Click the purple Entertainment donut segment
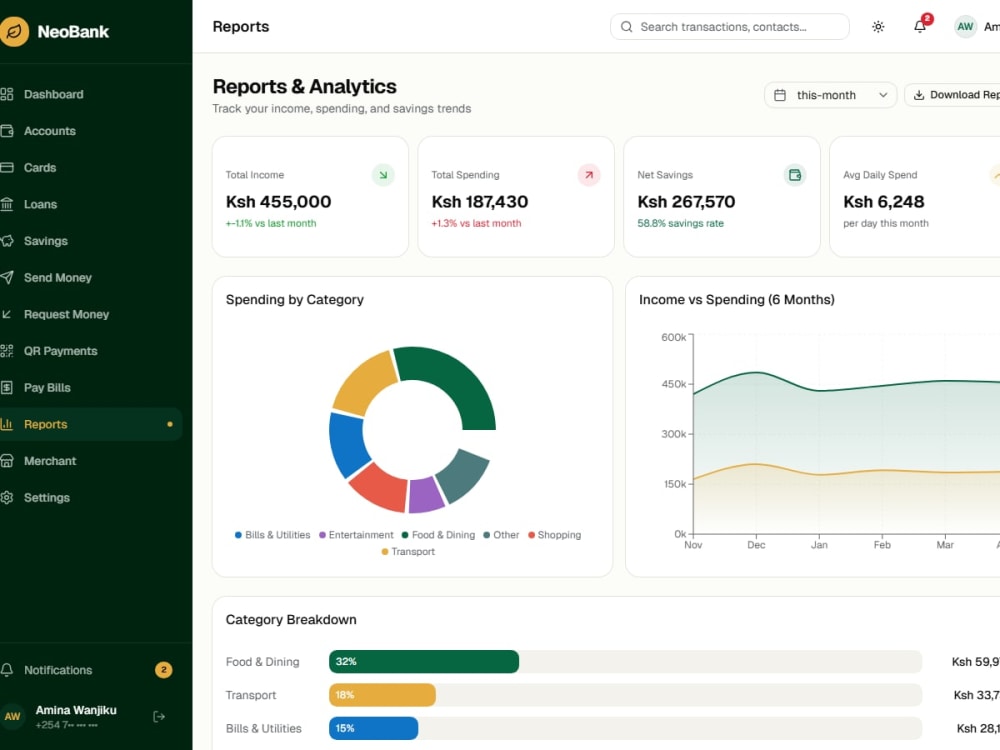This screenshot has width=1000, height=750. coord(425,495)
